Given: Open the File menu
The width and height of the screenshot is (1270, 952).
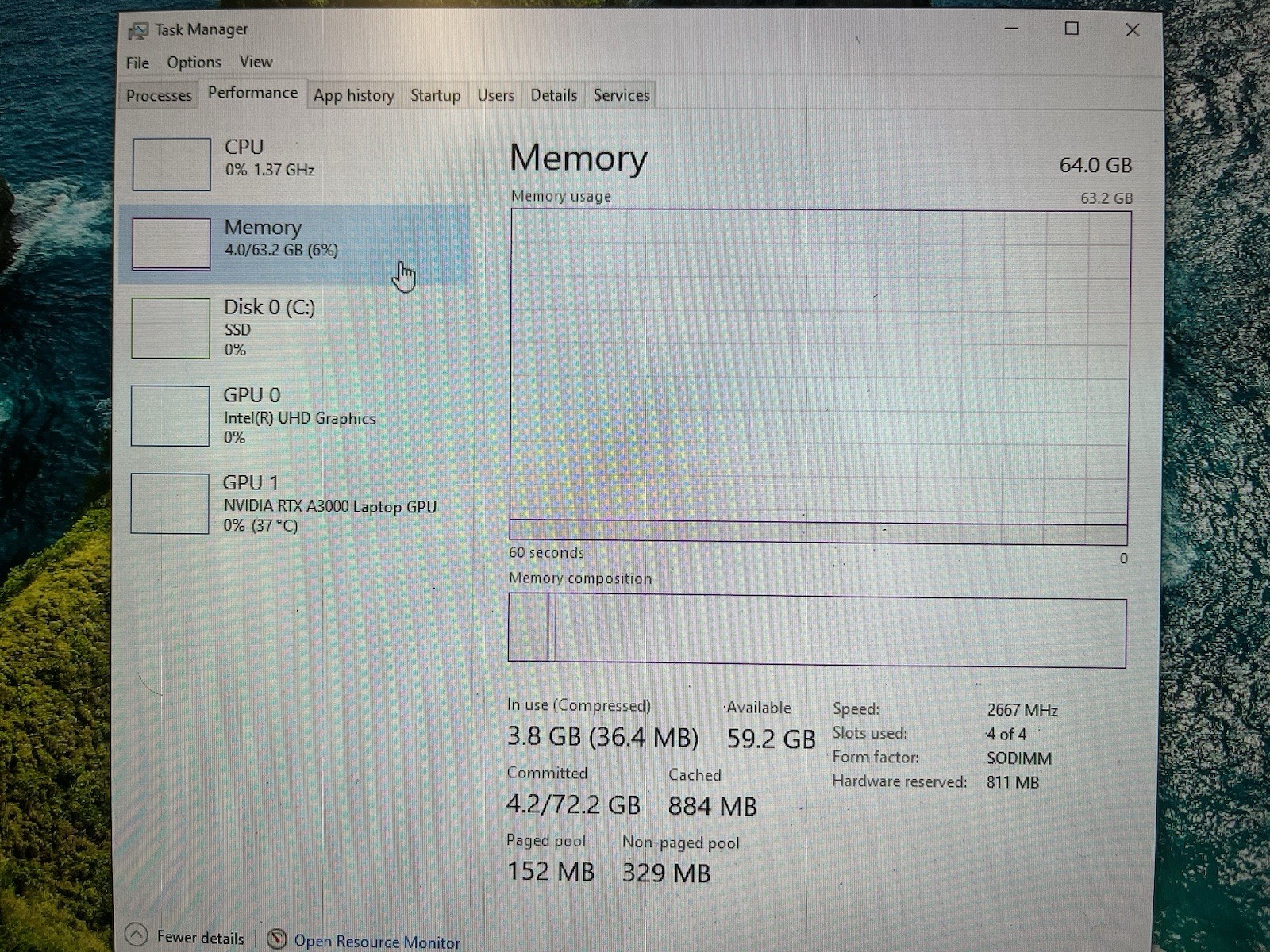Looking at the screenshot, I should click(x=137, y=63).
